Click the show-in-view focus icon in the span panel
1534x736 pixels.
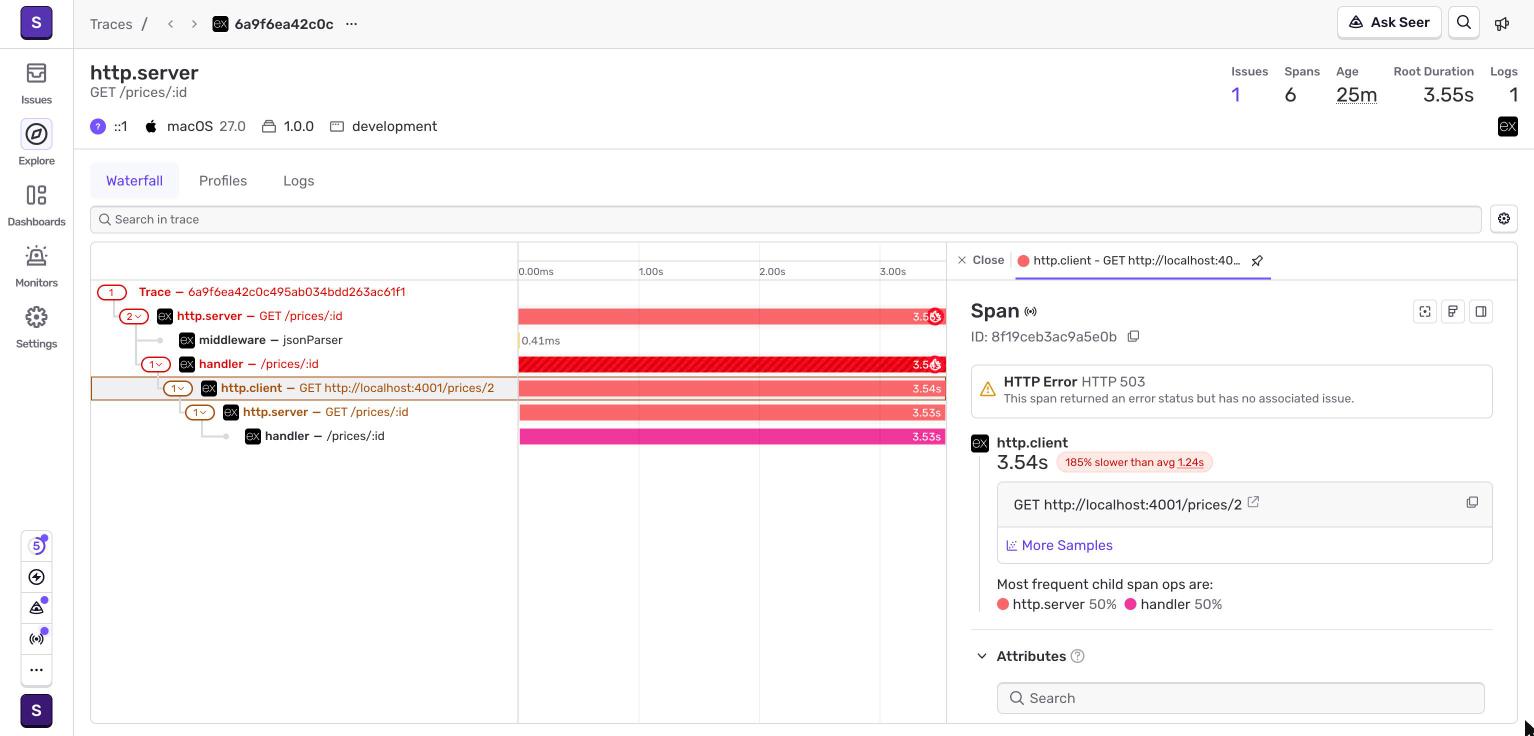[x=1425, y=312]
